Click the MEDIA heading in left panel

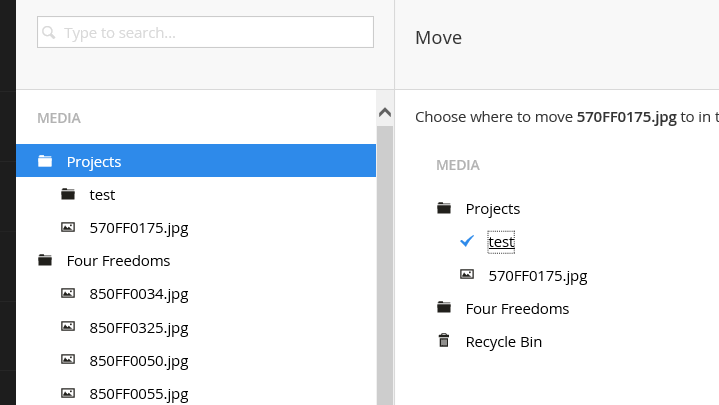[x=59, y=118]
